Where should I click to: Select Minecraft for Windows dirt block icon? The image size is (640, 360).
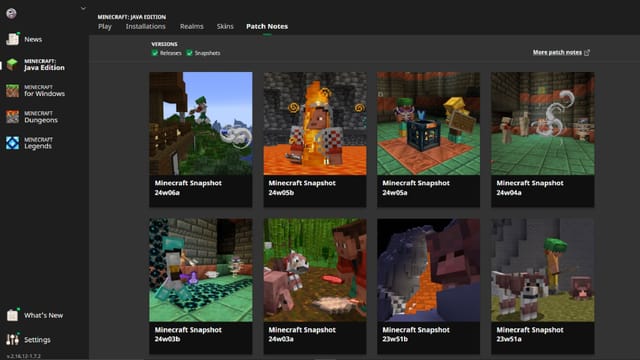[12, 91]
